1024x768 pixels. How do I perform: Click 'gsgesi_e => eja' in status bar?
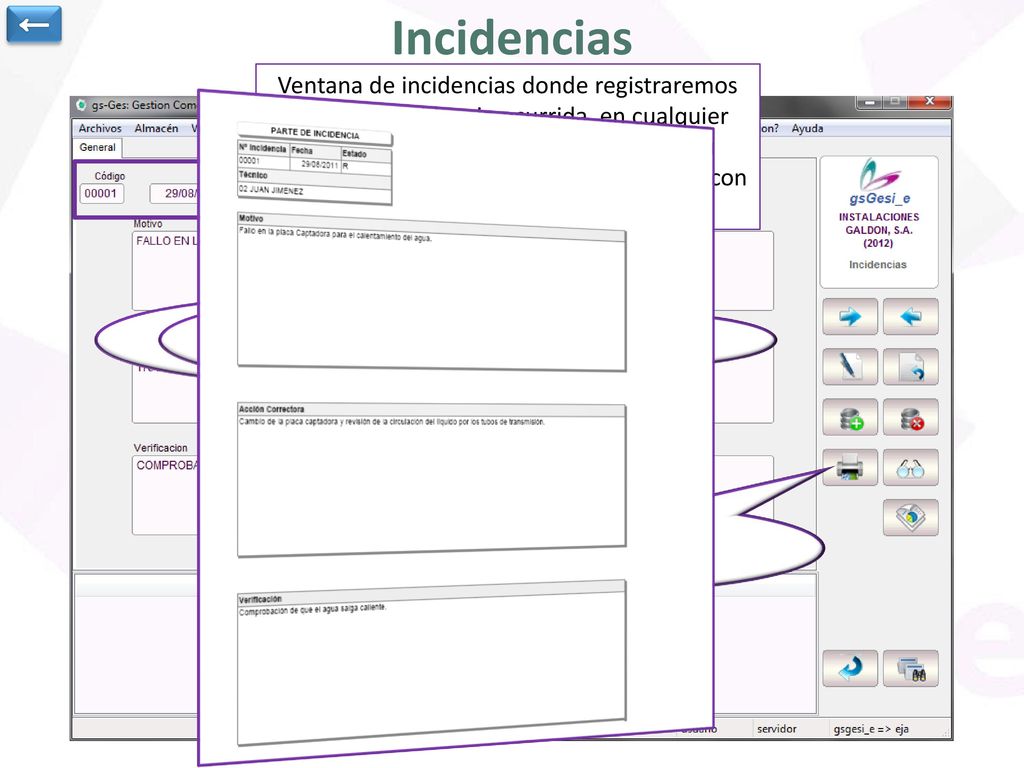871,729
